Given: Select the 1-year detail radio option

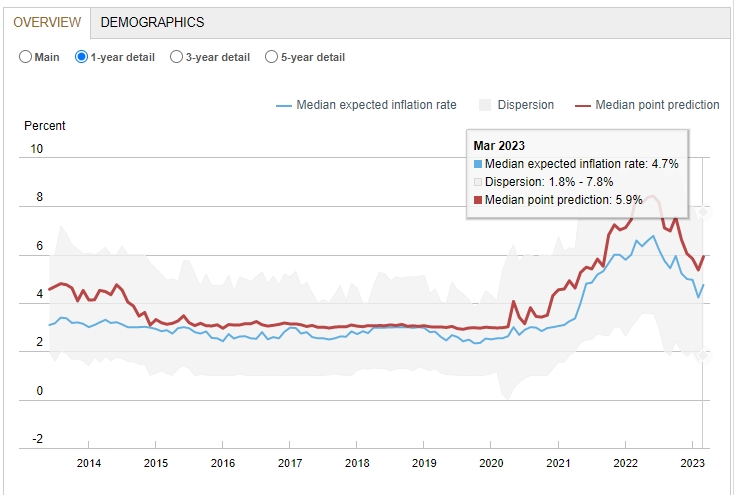Looking at the screenshot, I should 81,57.
